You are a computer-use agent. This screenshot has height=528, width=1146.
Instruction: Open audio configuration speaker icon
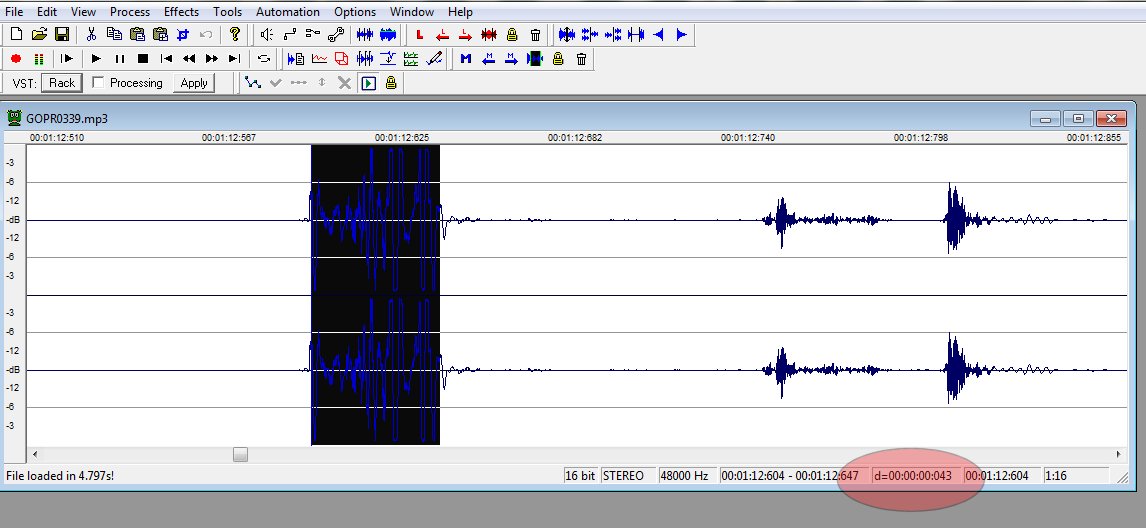267,34
